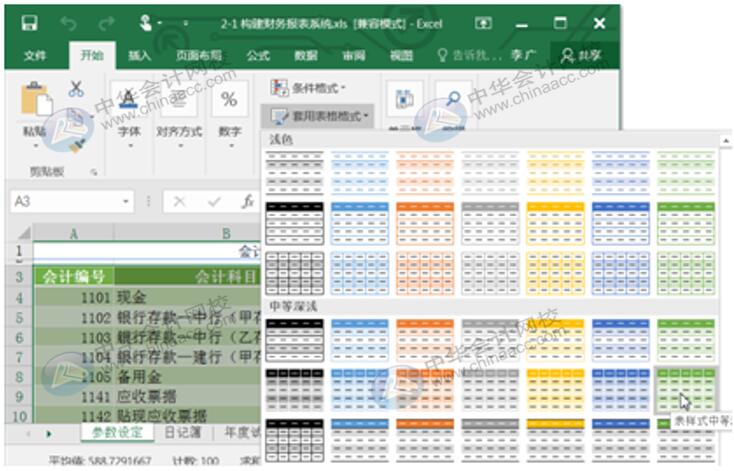The width and height of the screenshot is (734, 471).
Task: Expand the Name Box dropdown arrow
Action: click(125, 202)
